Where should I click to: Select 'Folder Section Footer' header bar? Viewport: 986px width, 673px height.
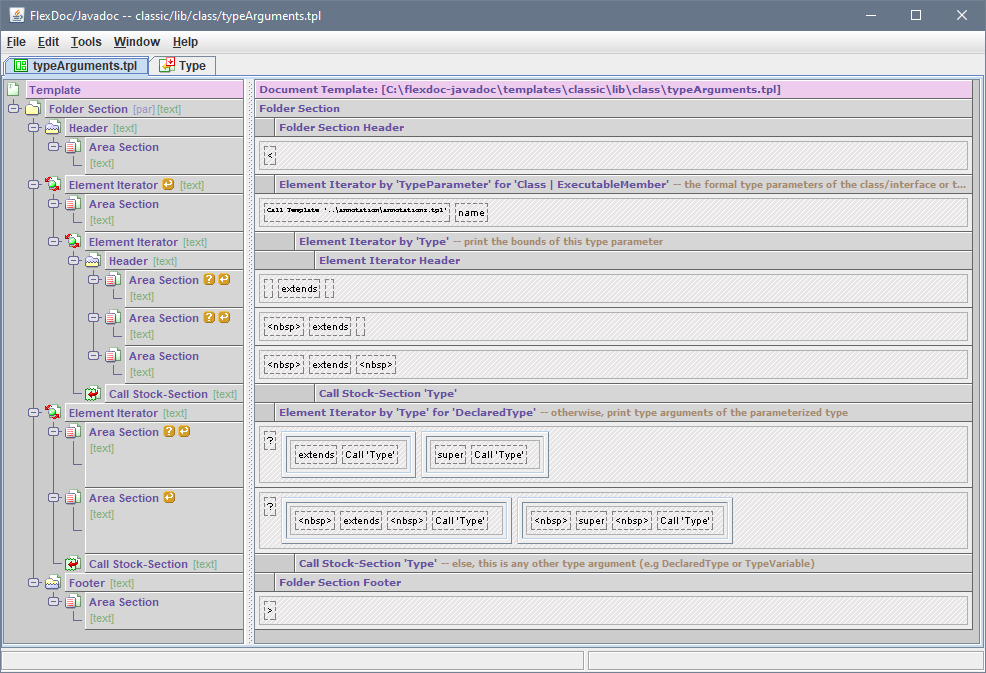pyautogui.click(x=339, y=583)
